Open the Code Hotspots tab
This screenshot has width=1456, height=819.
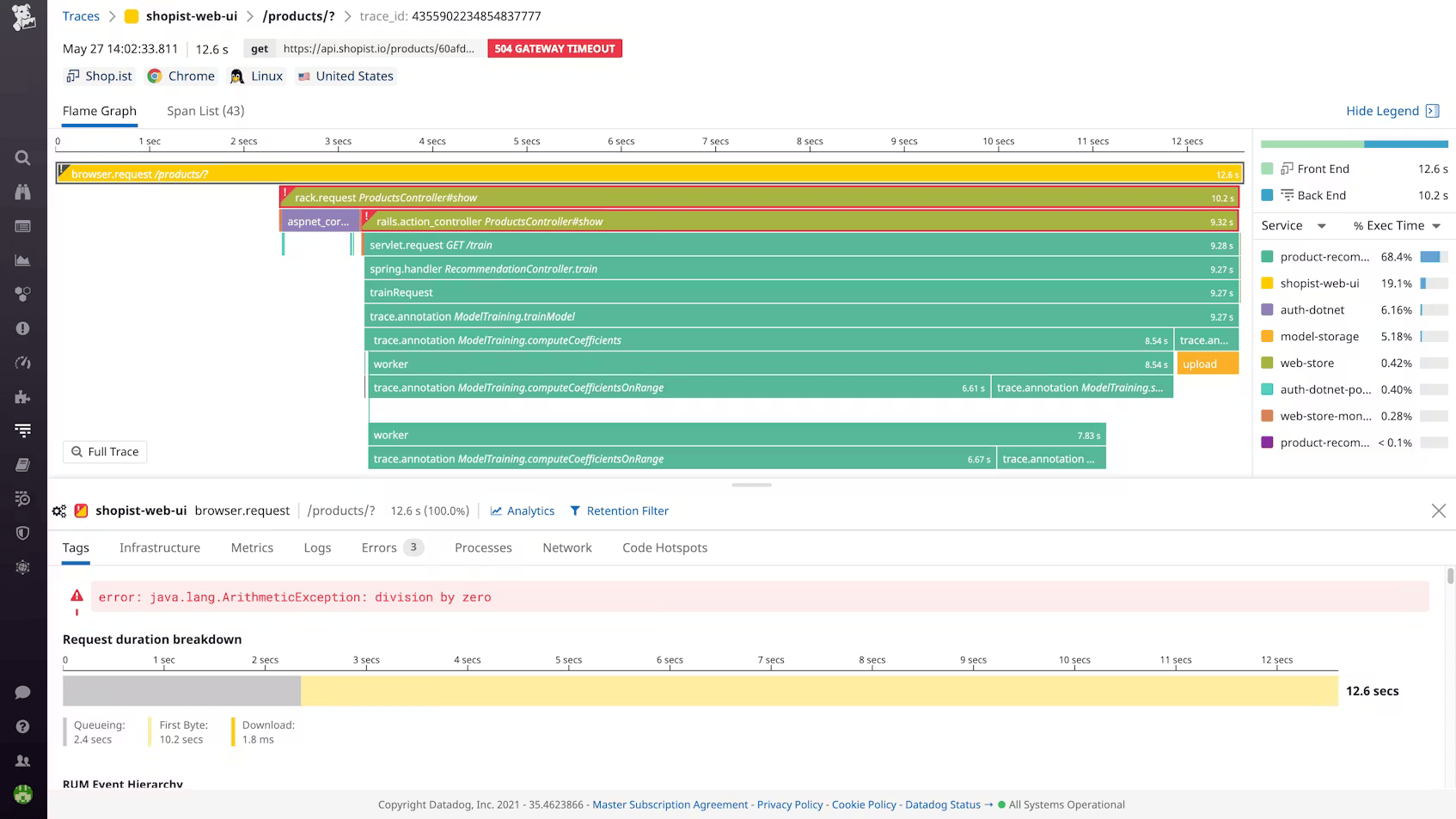click(x=664, y=547)
